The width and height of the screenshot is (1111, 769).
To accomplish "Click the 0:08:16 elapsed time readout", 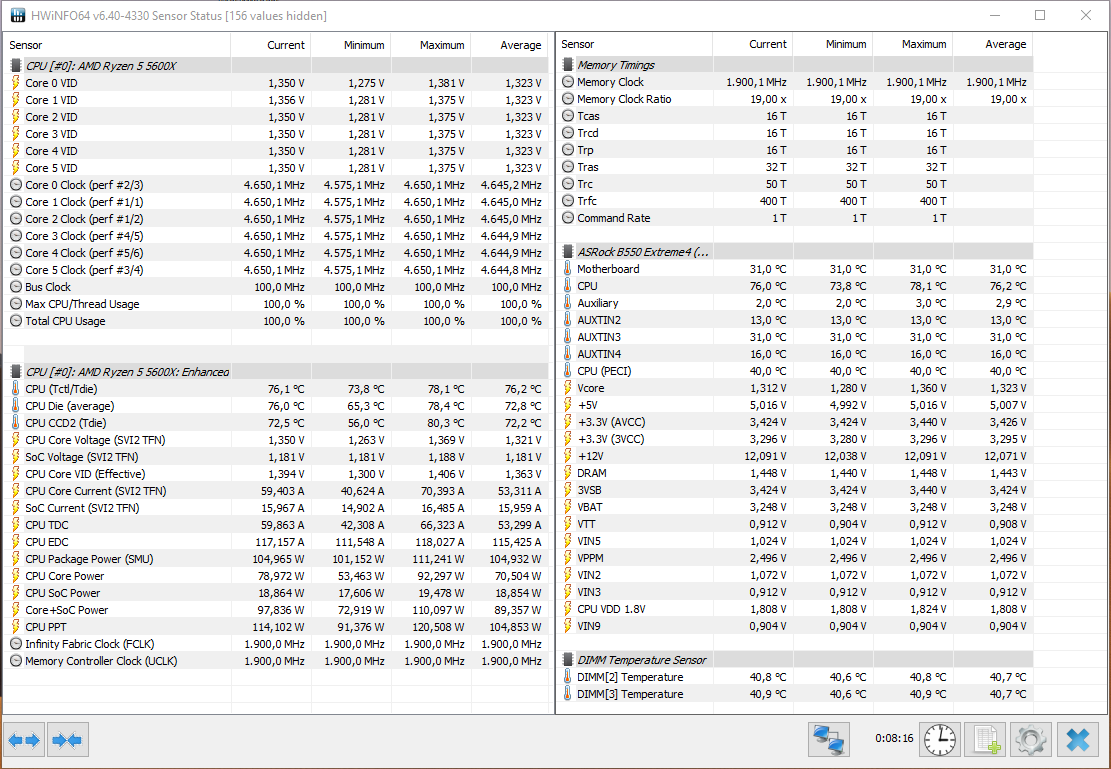I will pyautogui.click(x=893, y=739).
